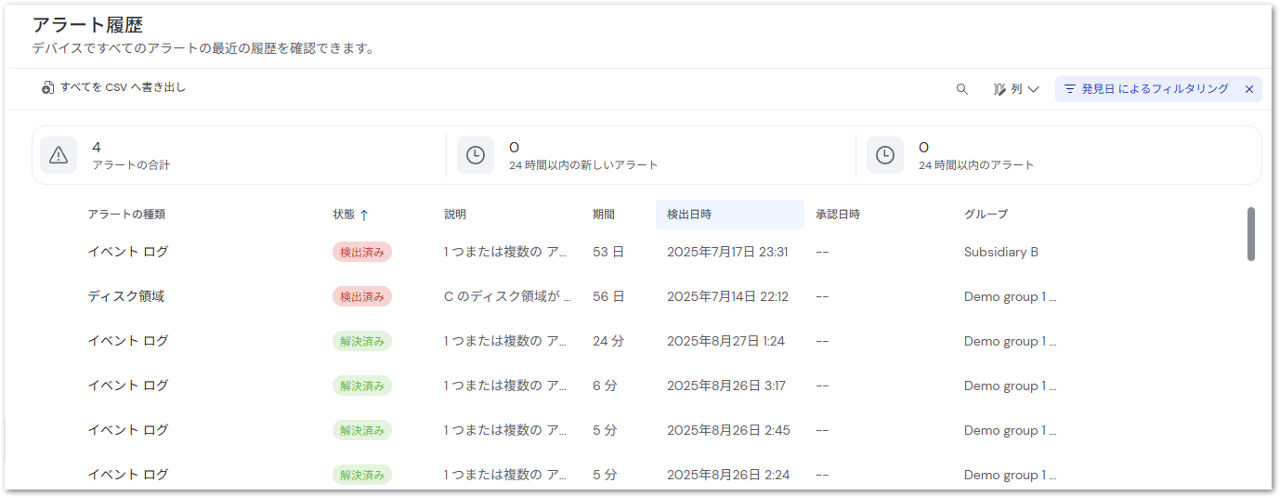Click the Subsidiary B group cell
The width and height of the screenshot is (1280, 498).
(x=1001, y=252)
